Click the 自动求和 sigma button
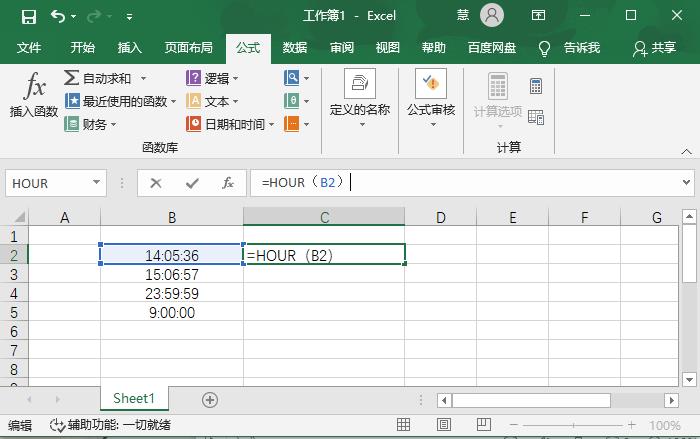This screenshot has height=439, width=700. (x=98, y=78)
